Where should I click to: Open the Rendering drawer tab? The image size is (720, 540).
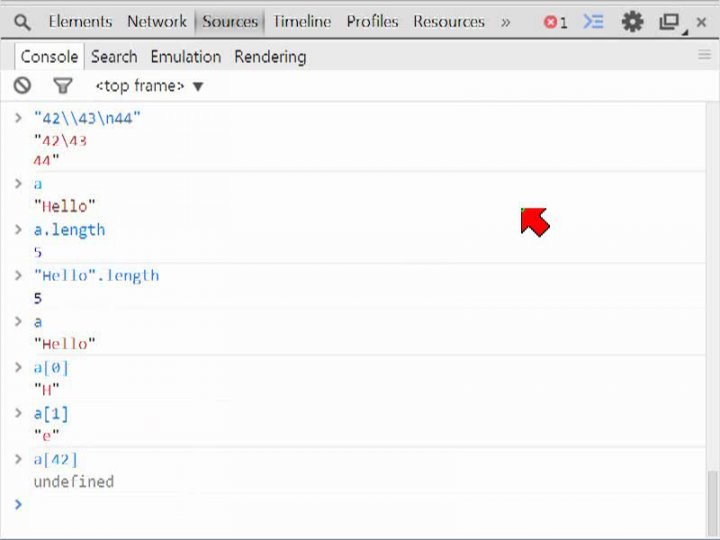[x=270, y=57]
